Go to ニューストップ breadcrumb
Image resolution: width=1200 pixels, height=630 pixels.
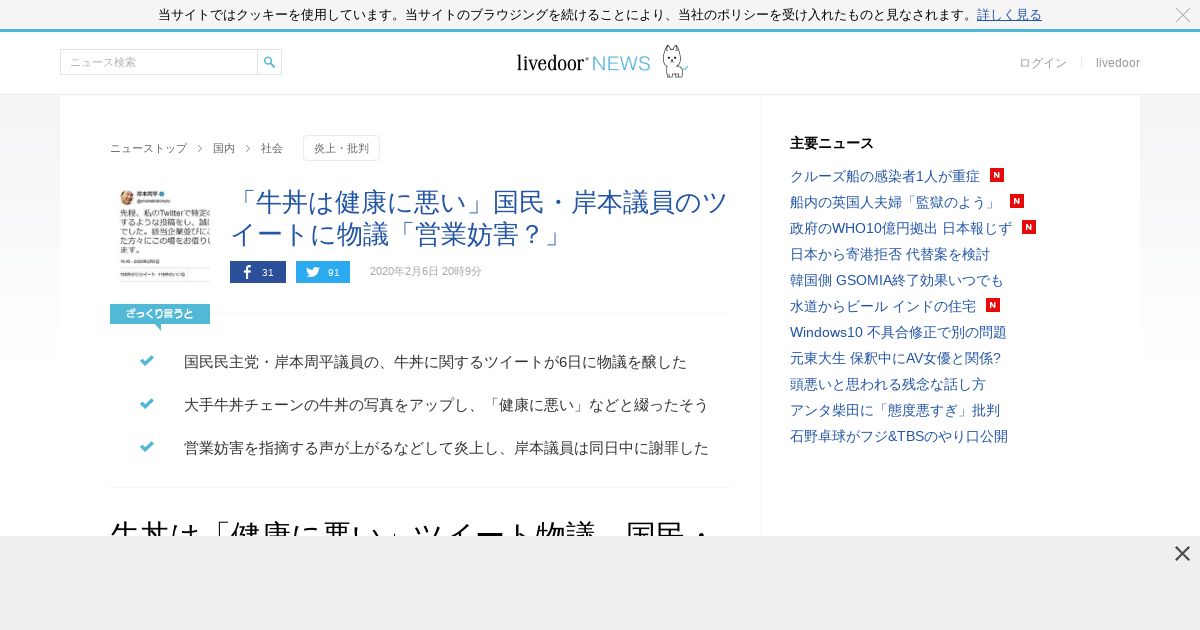pyautogui.click(x=148, y=148)
